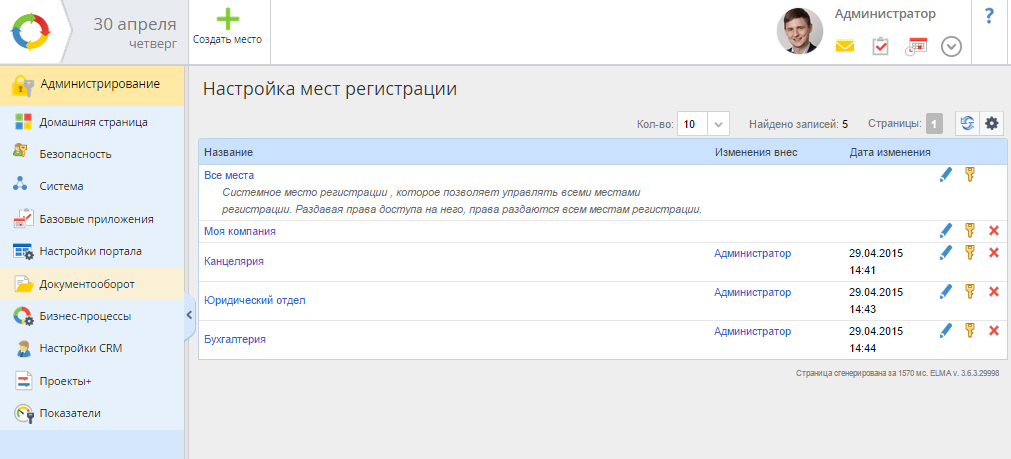Click the ELMA logo home icon
The image size is (1011, 459).
pyautogui.click(x=30, y=32)
